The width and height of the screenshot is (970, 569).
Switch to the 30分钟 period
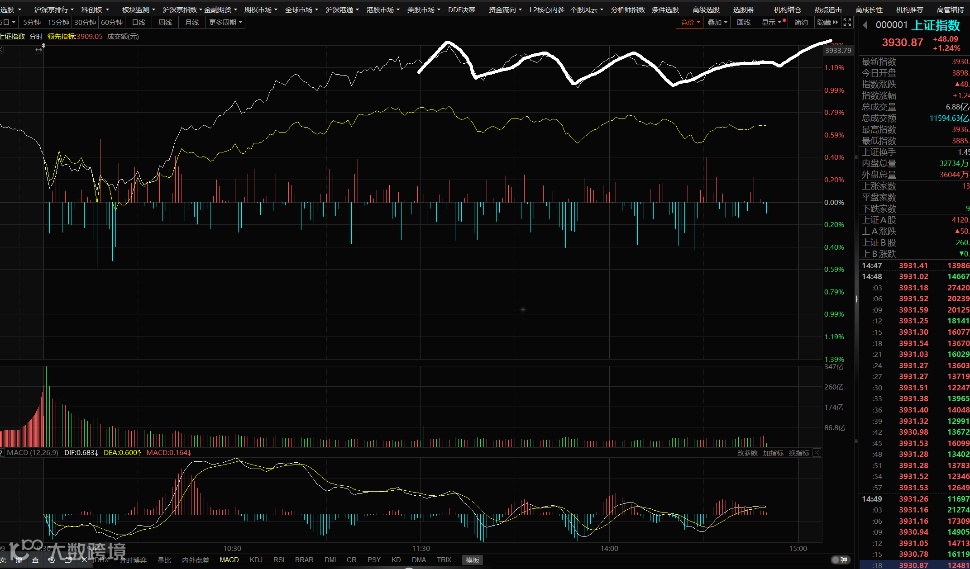pos(84,22)
